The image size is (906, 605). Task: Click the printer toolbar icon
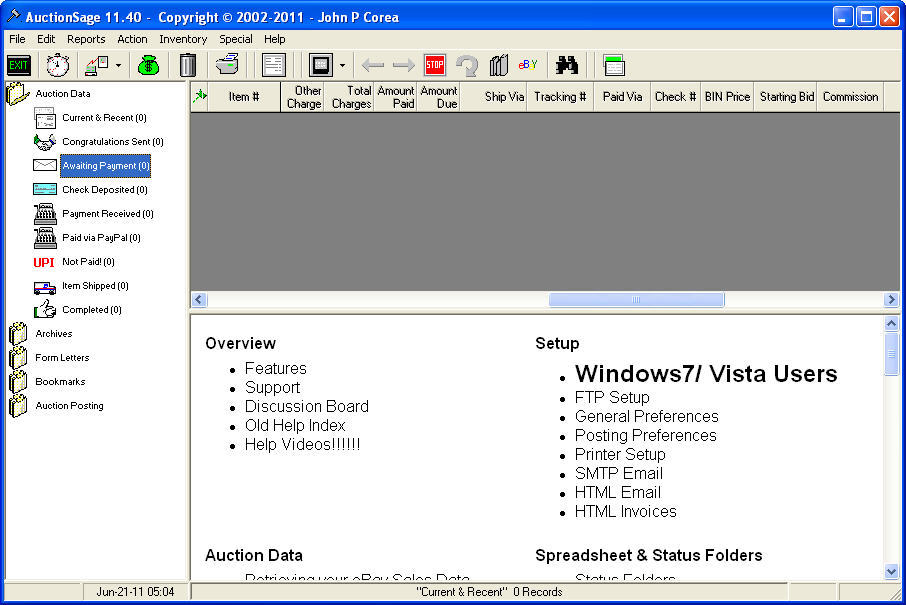(228, 64)
